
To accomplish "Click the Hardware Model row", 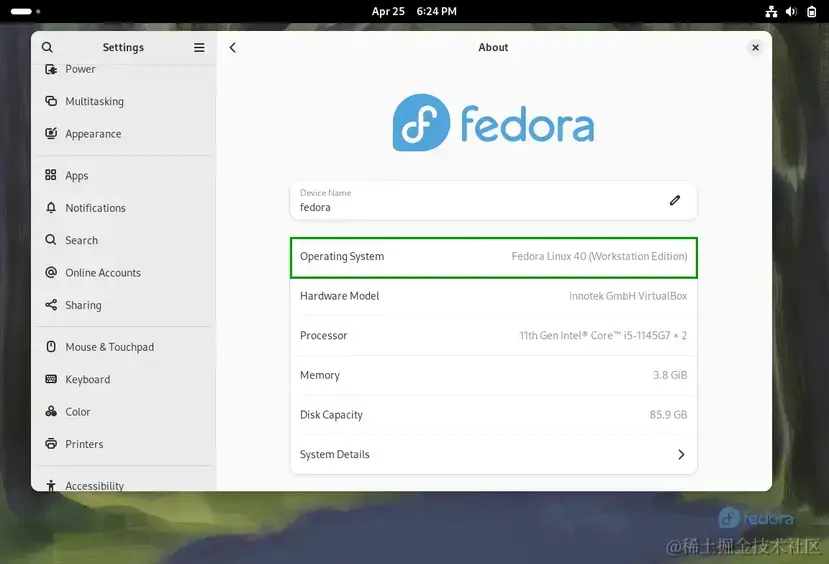I will (493, 296).
